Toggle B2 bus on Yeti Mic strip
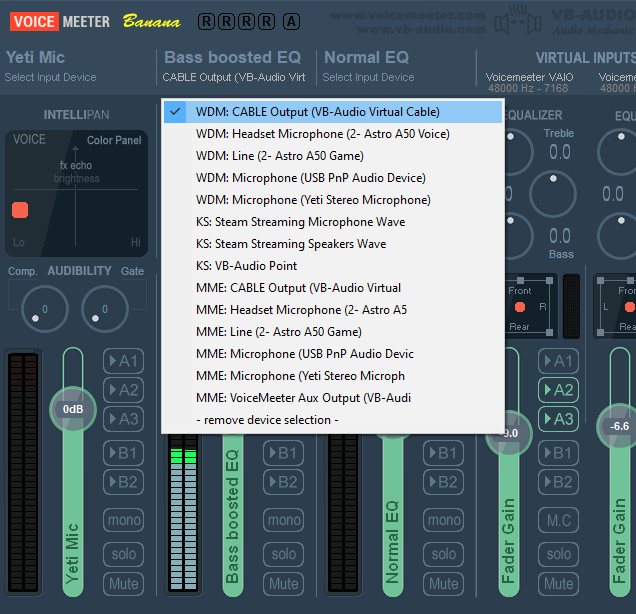 coord(124,482)
